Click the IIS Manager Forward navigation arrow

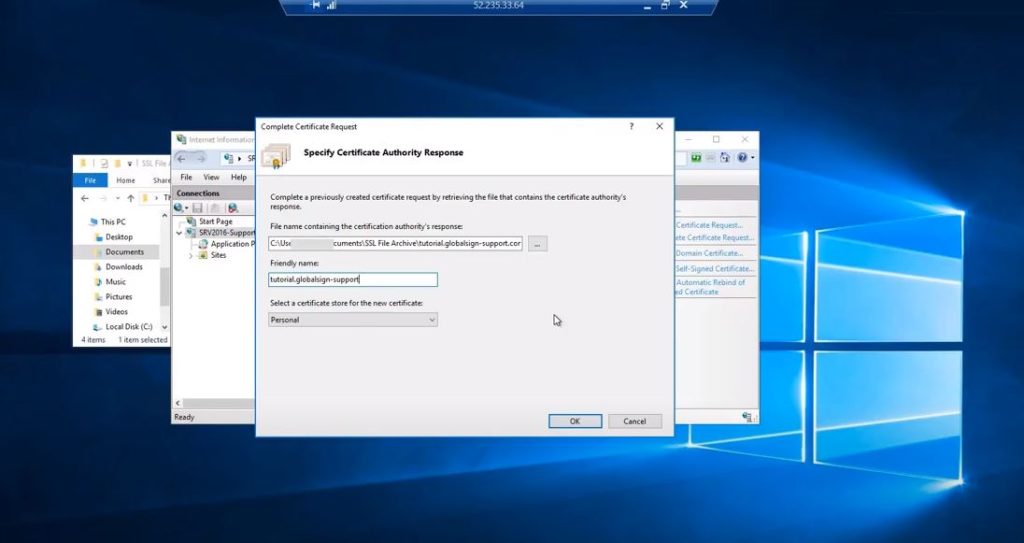tap(200, 159)
